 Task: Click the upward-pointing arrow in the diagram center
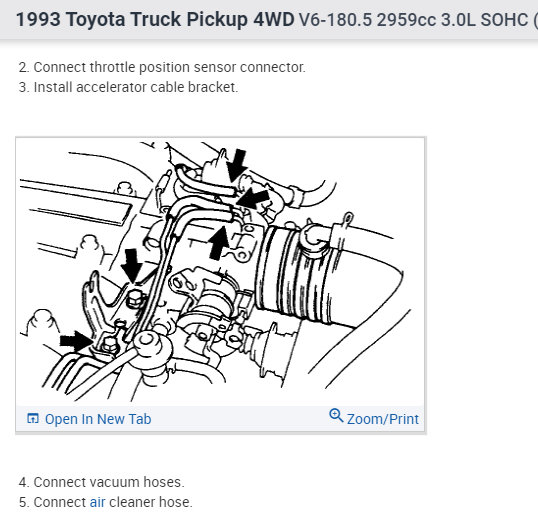(219, 243)
